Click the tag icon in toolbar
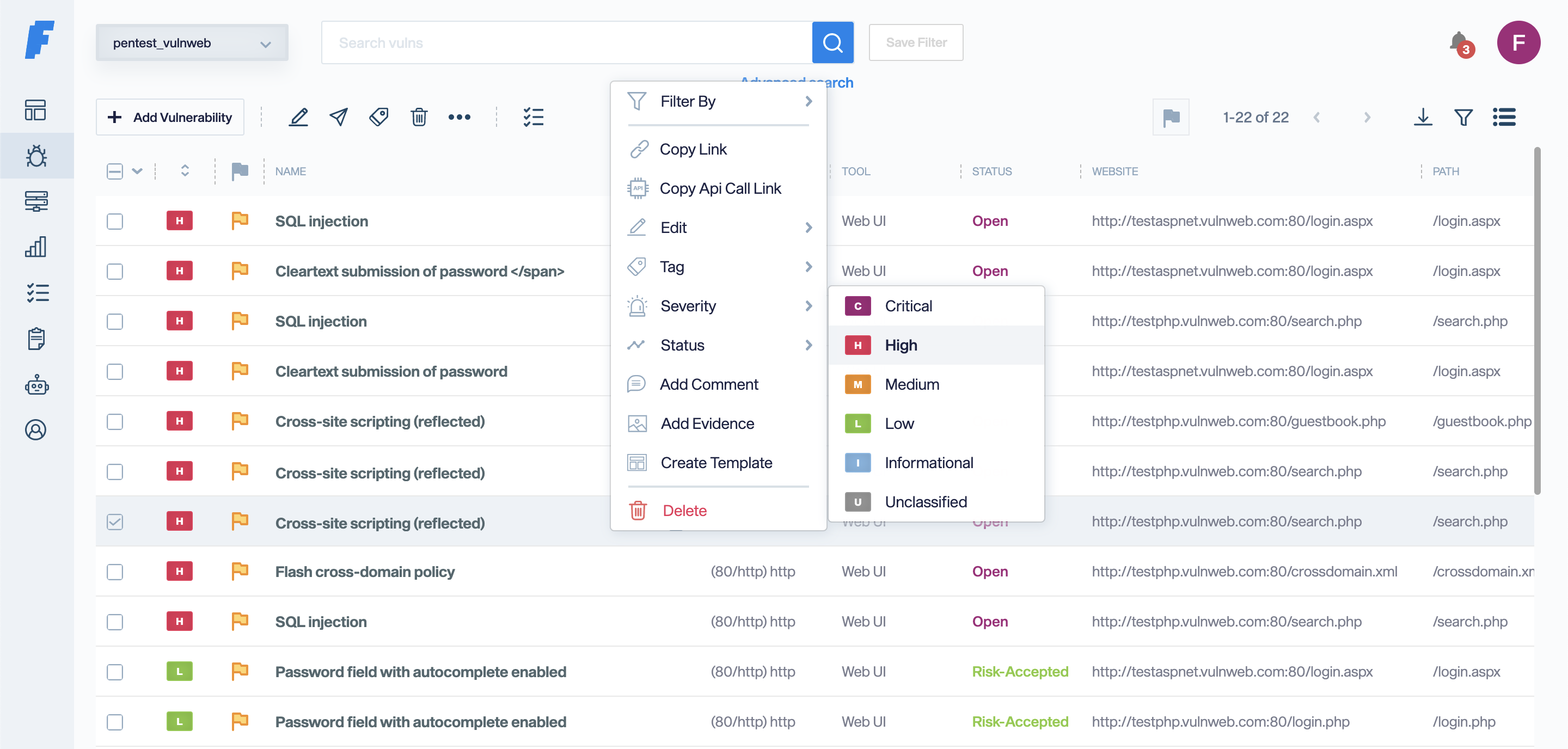This screenshot has width=1568, height=749. (378, 117)
